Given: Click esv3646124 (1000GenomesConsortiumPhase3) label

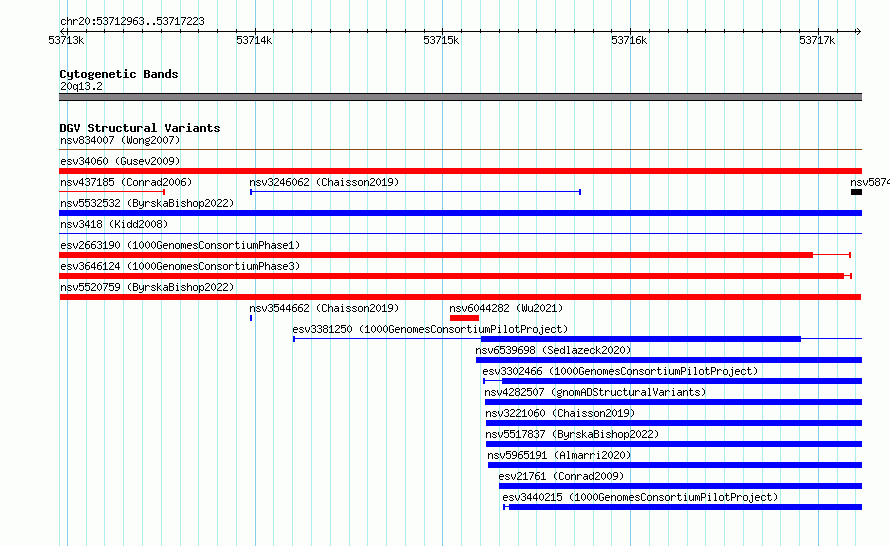Looking at the screenshot, I should click(x=180, y=266).
